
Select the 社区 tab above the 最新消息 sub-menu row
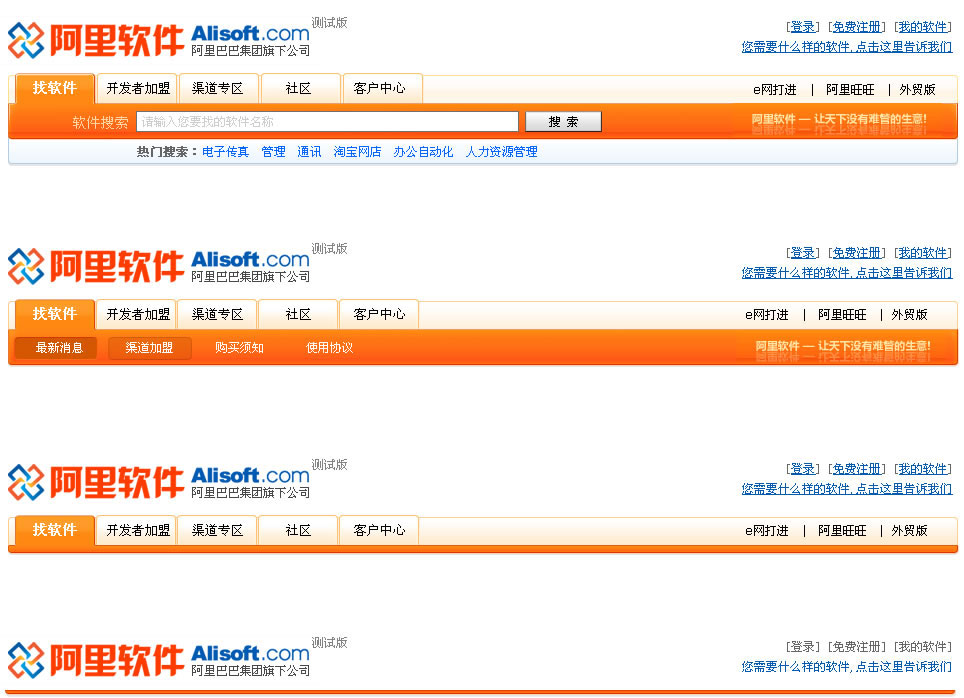tap(299, 314)
